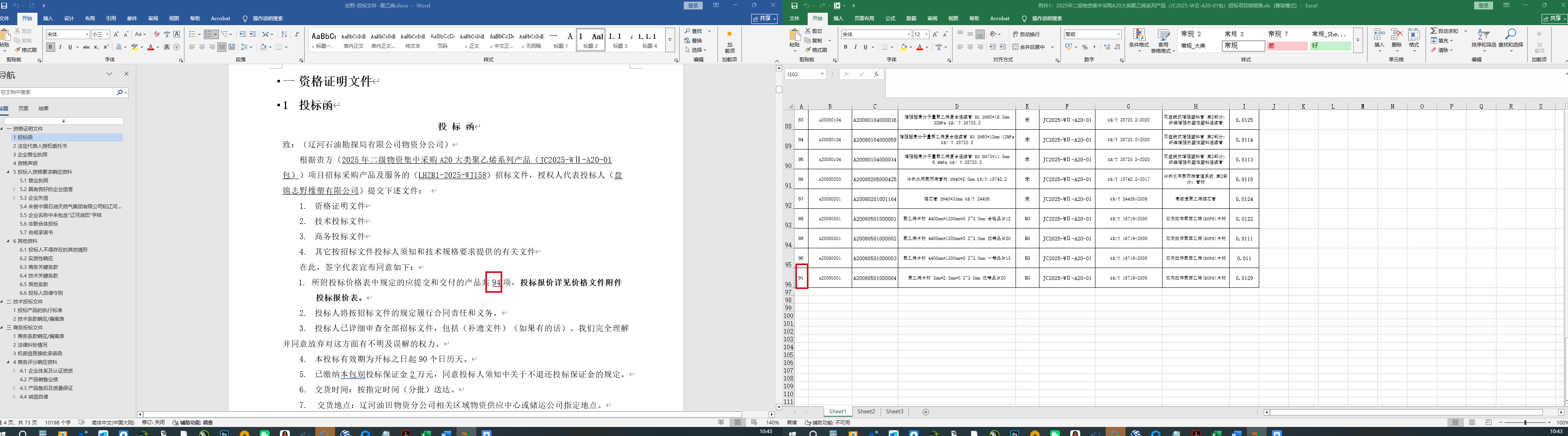This screenshot has height=436, width=1568.
Task: Insert function using fx button in Excel
Action: (876, 74)
